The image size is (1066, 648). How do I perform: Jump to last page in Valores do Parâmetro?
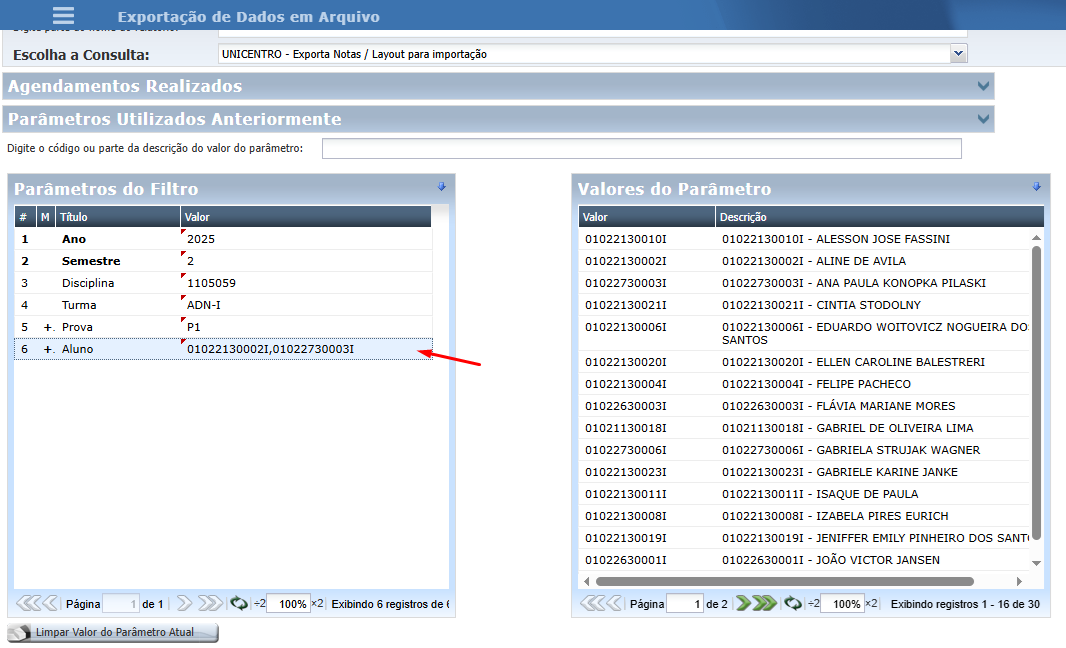(x=765, y=603)
